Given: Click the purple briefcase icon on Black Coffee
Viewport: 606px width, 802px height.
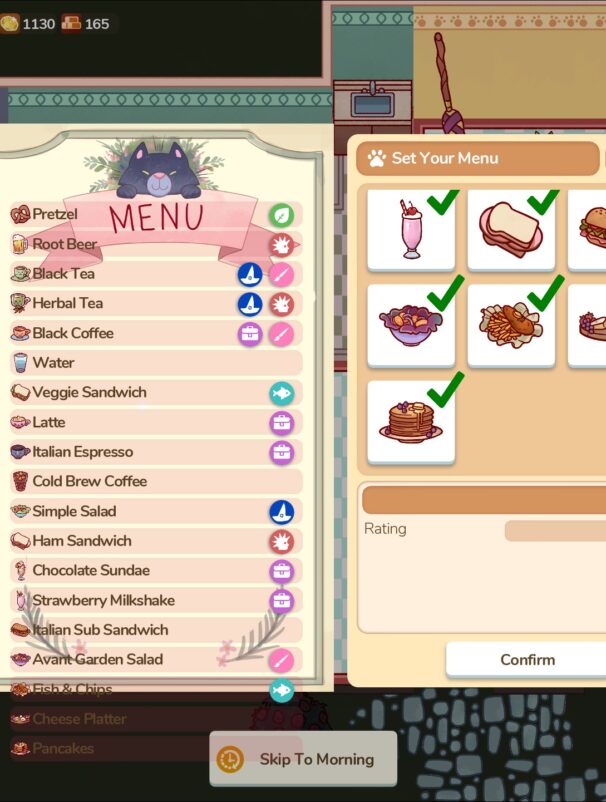Looking at the screenshot, I should click(x=250, y=334).
